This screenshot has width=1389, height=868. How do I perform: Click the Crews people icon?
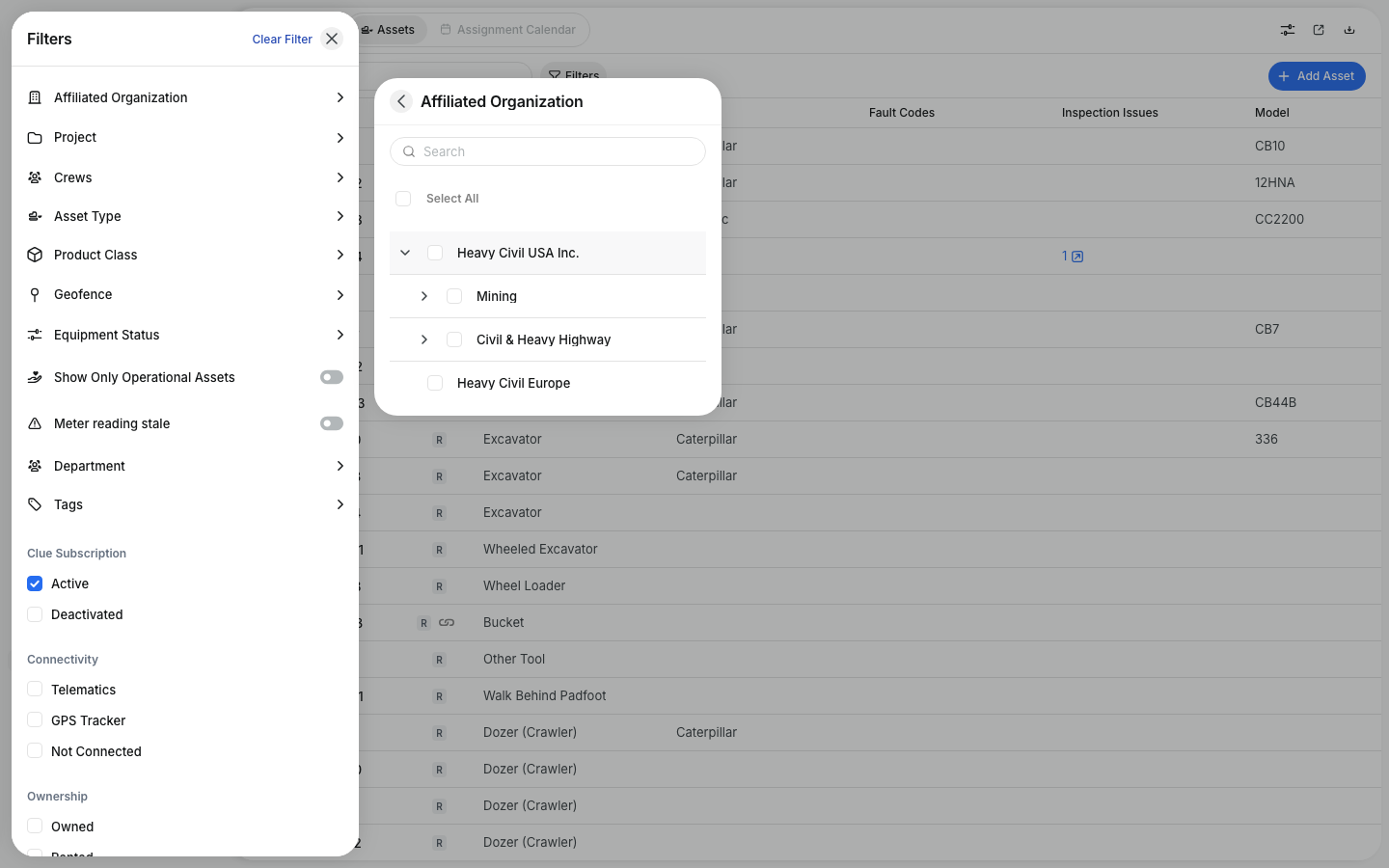(x=35, y=177)
